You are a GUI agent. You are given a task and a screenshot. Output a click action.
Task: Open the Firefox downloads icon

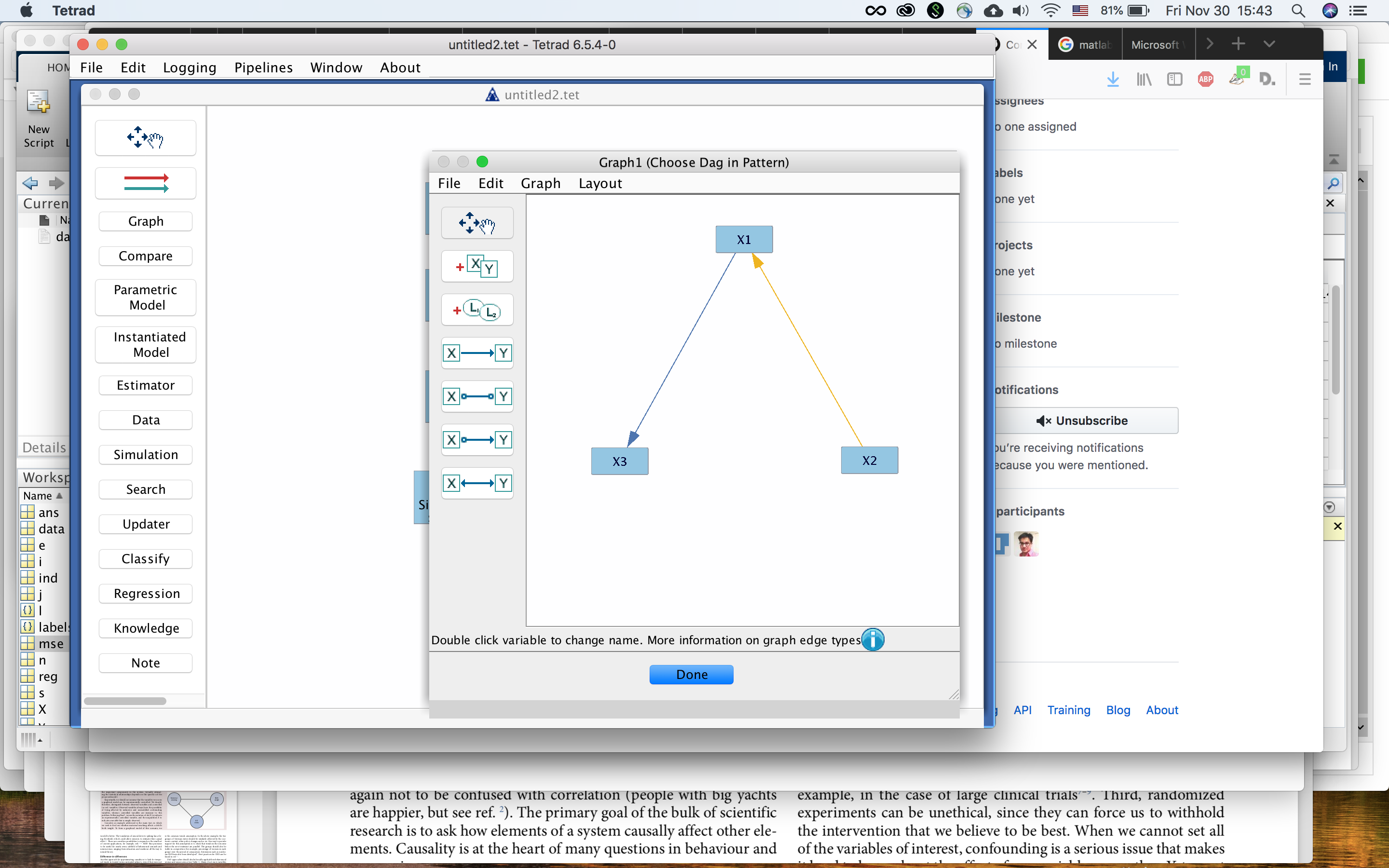click(x=1113, y=79)
